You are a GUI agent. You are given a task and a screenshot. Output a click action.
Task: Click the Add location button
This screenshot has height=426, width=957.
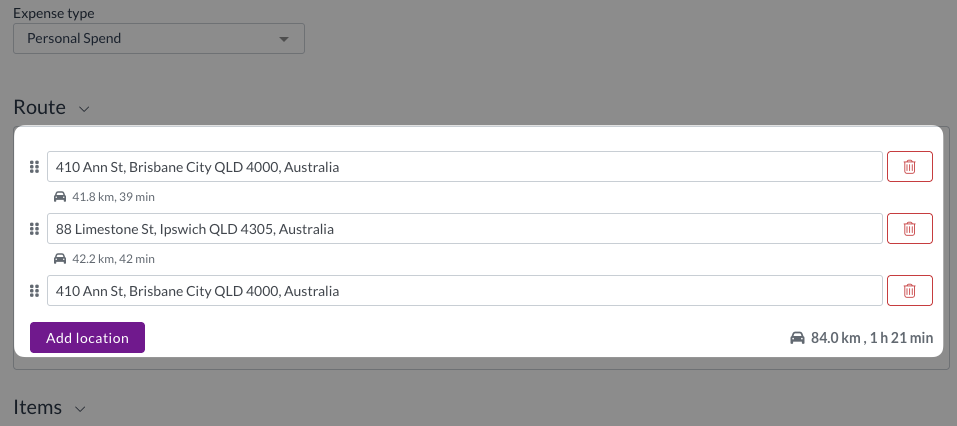tap(87, 338)
